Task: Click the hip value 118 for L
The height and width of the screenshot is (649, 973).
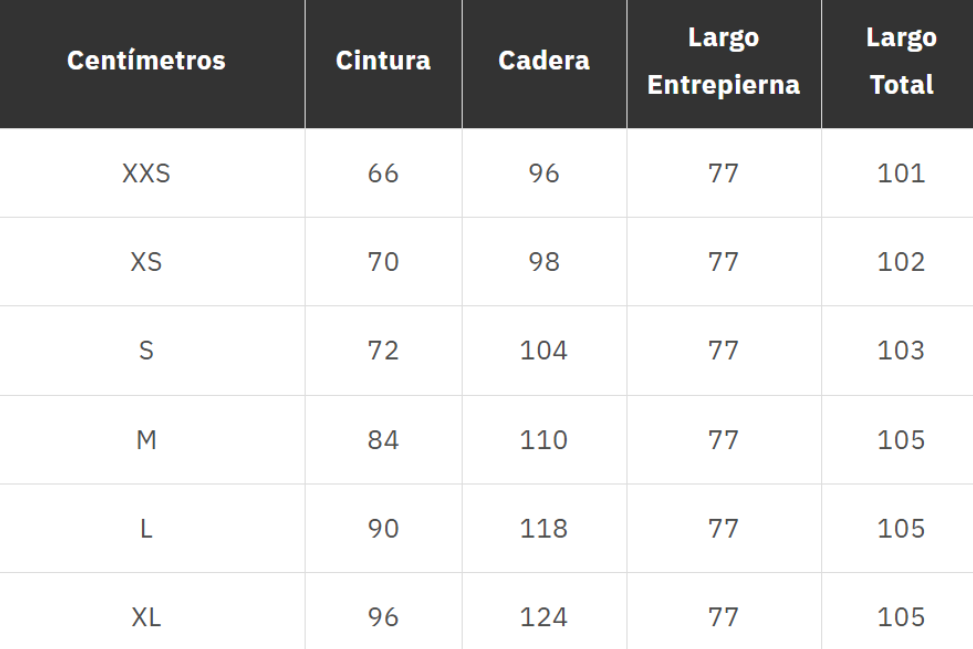Action: 543,529
